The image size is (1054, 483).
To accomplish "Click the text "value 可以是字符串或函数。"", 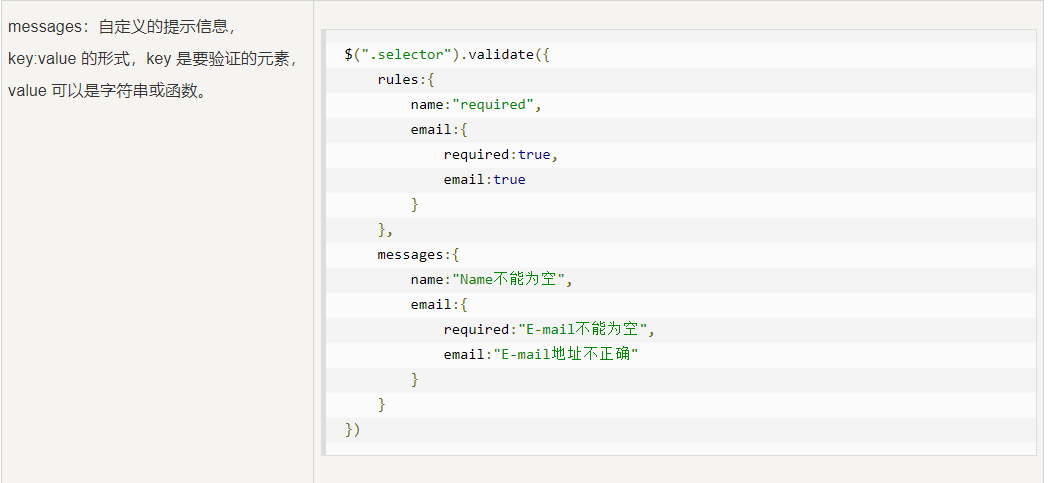I will tap(109, 91).
